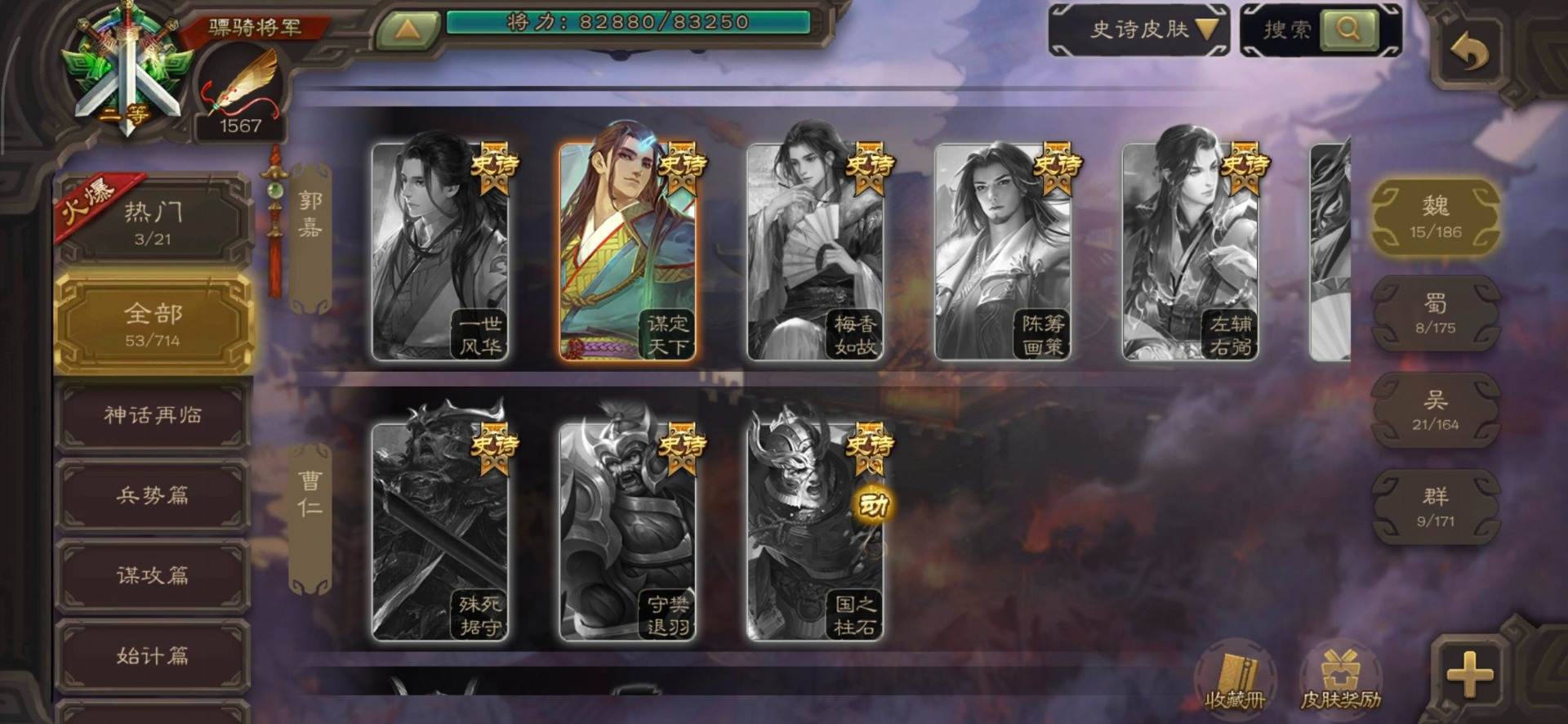Click the 将力 progress bar
This screenshot has height=724, width=1568.
pyautogui.click(x=628, y=23)
